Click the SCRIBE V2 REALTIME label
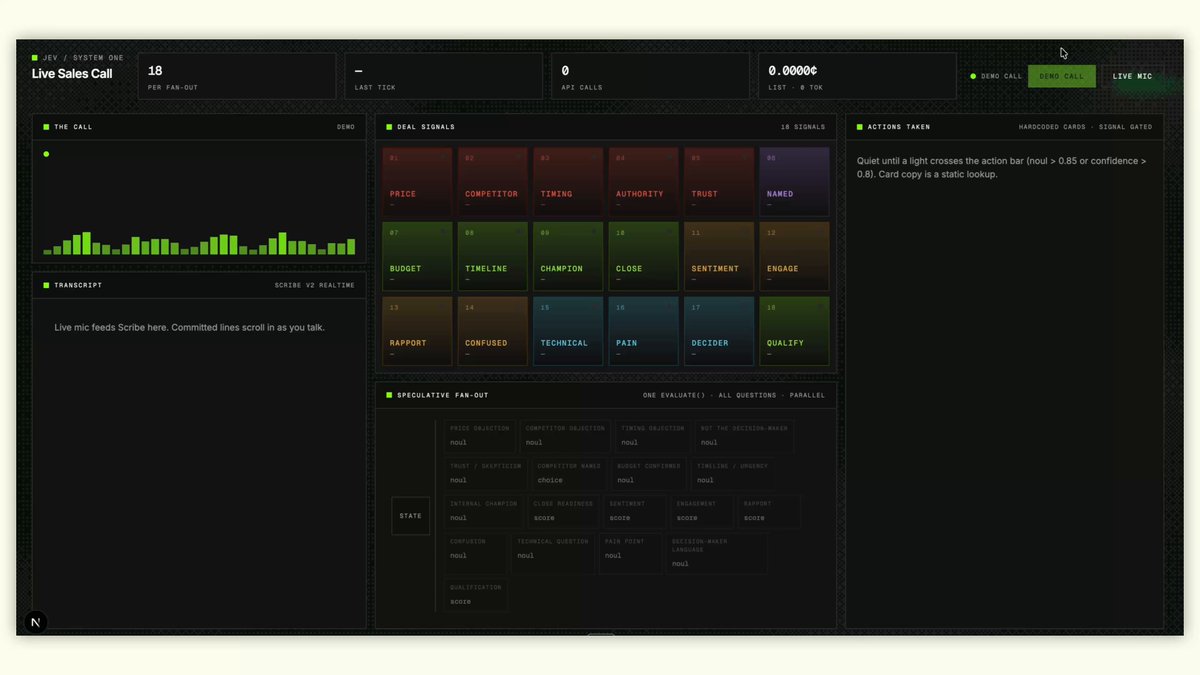 click(x=315, y=285)
